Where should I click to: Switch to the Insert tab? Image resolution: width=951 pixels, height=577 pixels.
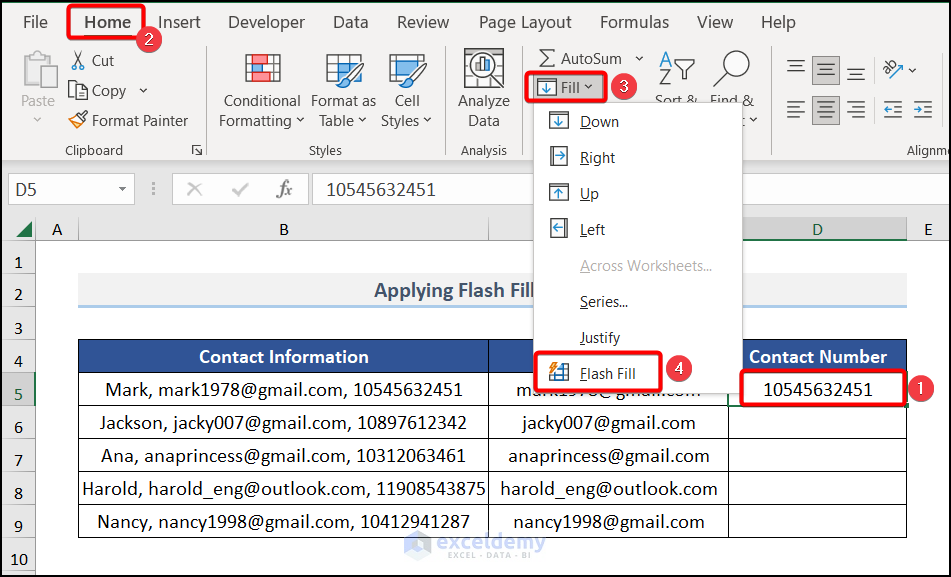click(x=179, y=22)
